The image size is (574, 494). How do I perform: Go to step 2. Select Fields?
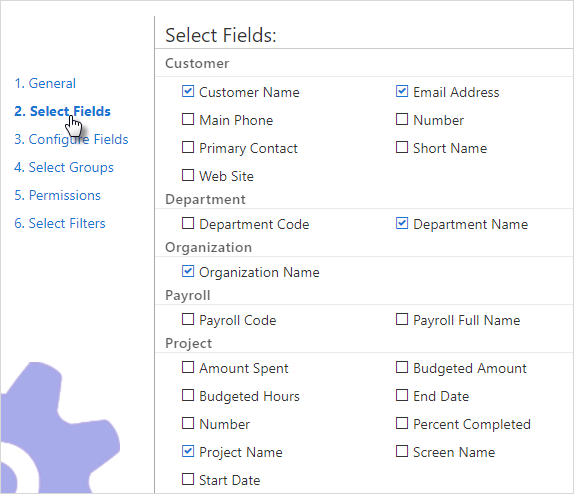click(x=62, y=111)
